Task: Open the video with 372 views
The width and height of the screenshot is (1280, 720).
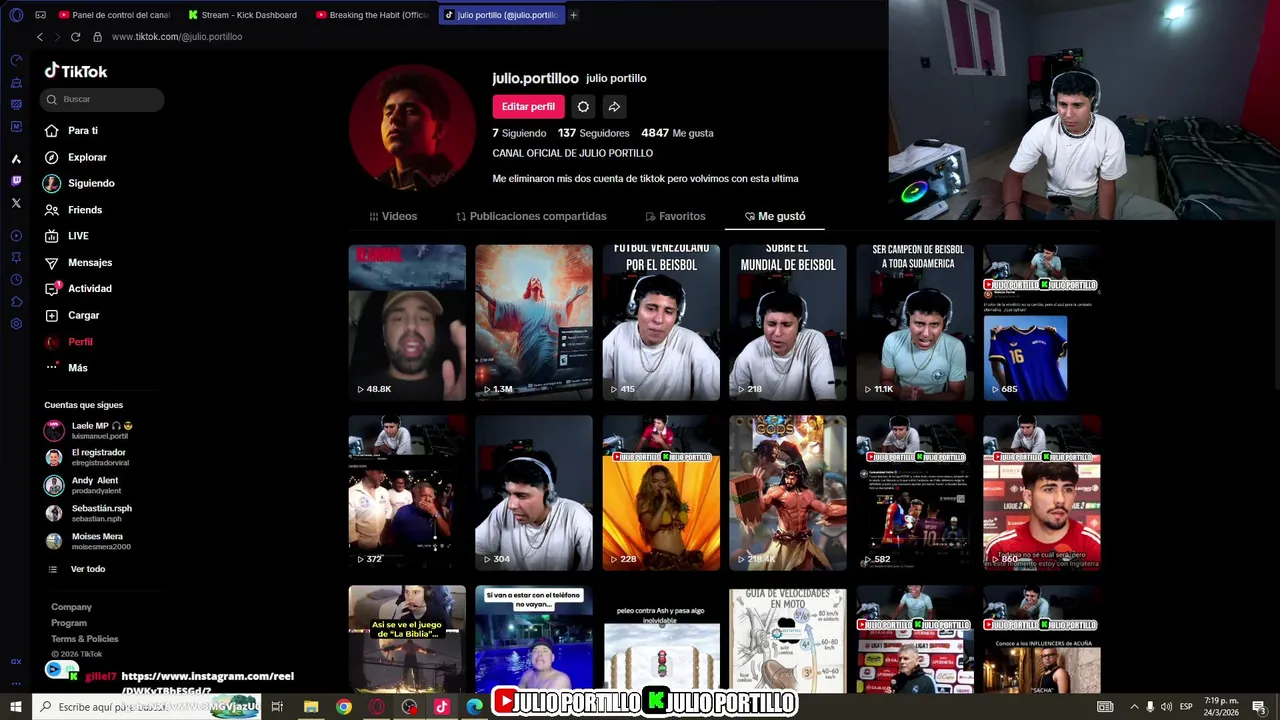Action: click(407, 493)
